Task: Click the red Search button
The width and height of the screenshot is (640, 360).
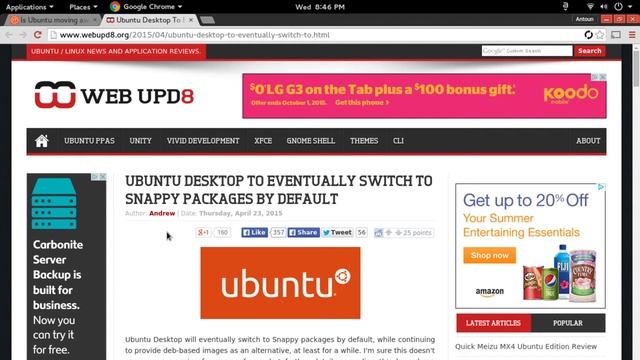Action: [x=589, y=51]
